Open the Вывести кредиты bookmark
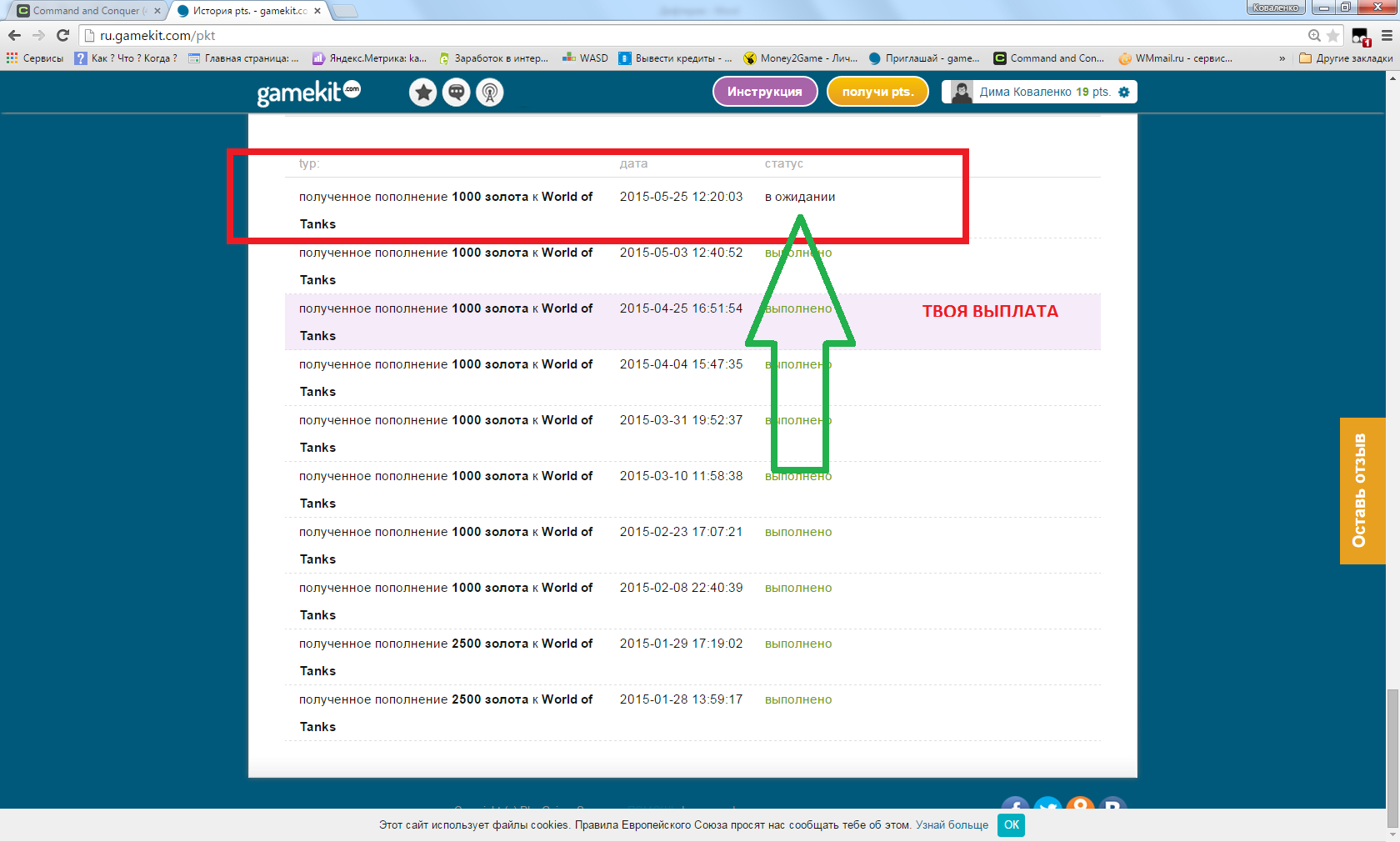The width and height of the screenshot is (1400, 842). coord(676,58)
